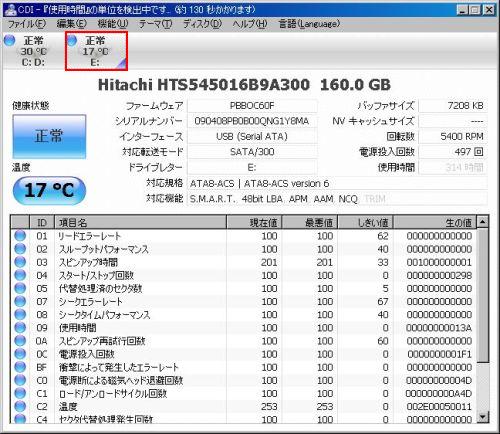
Task: Click the interface value USB (Serial ATA)
Action: pos(252,136)
